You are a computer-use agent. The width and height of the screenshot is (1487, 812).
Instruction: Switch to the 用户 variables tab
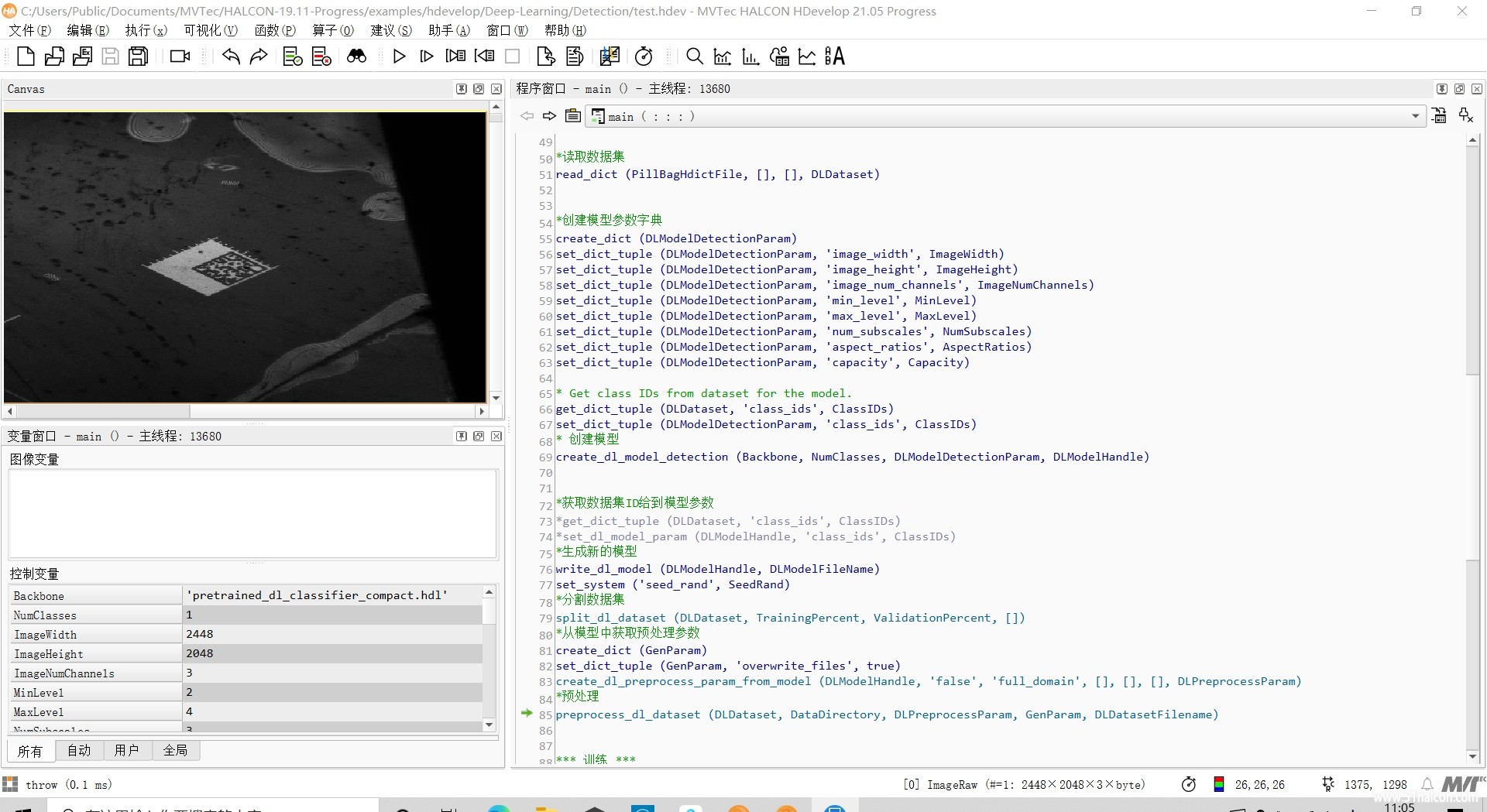[126, 750]
